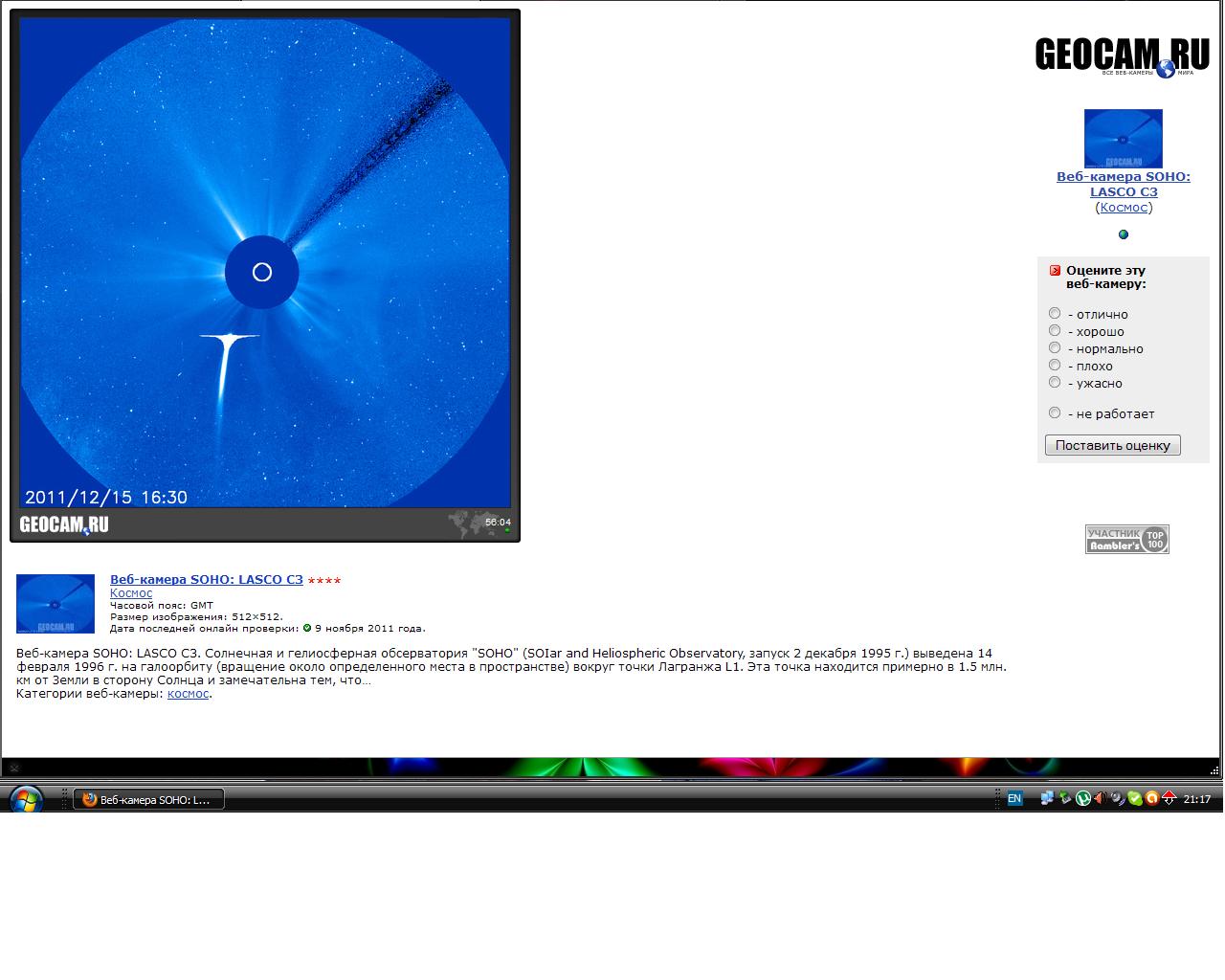Click the 'Размер изображения: 512×512' text
Viewport: 1225px width, 980px height.
tap(196, 616)
